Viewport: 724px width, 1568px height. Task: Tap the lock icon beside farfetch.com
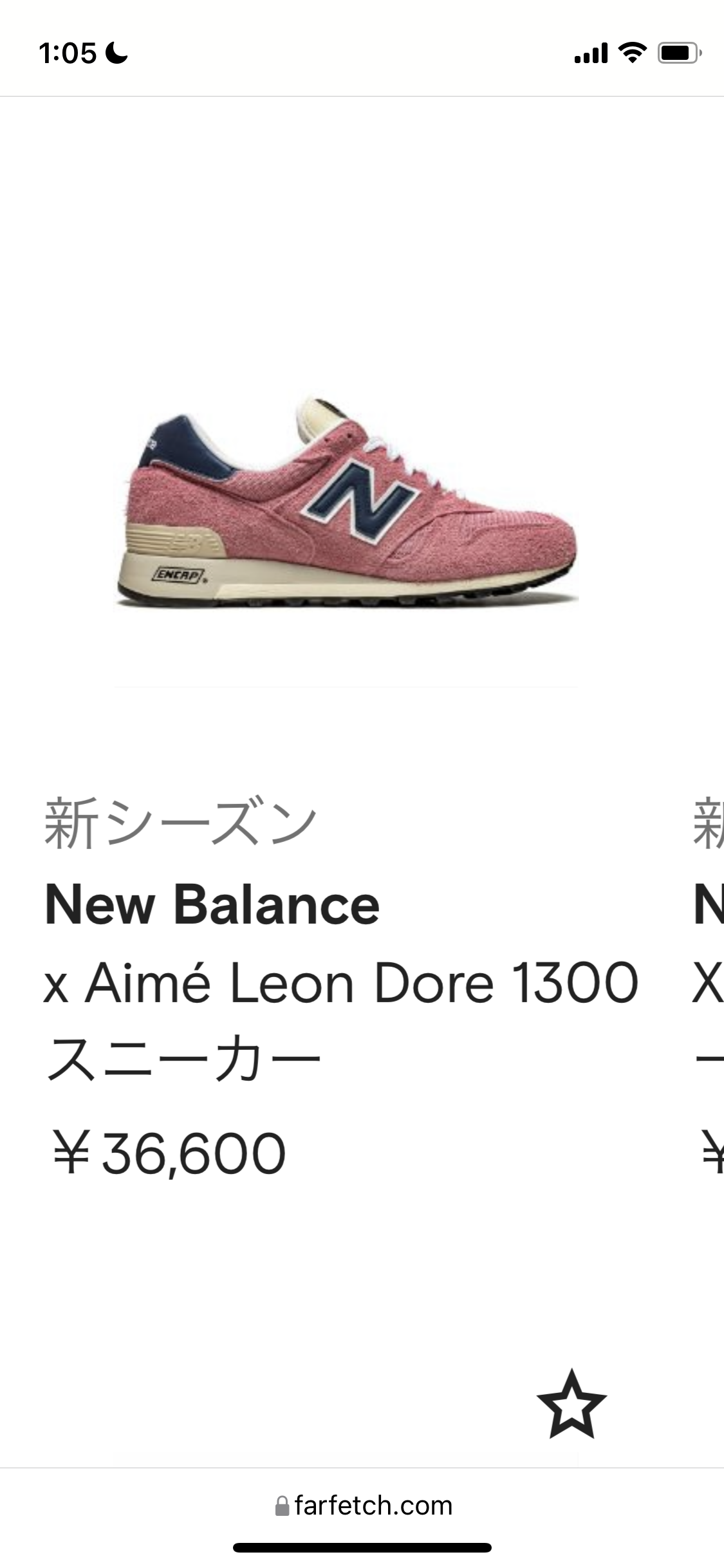tap(282, 1506)
